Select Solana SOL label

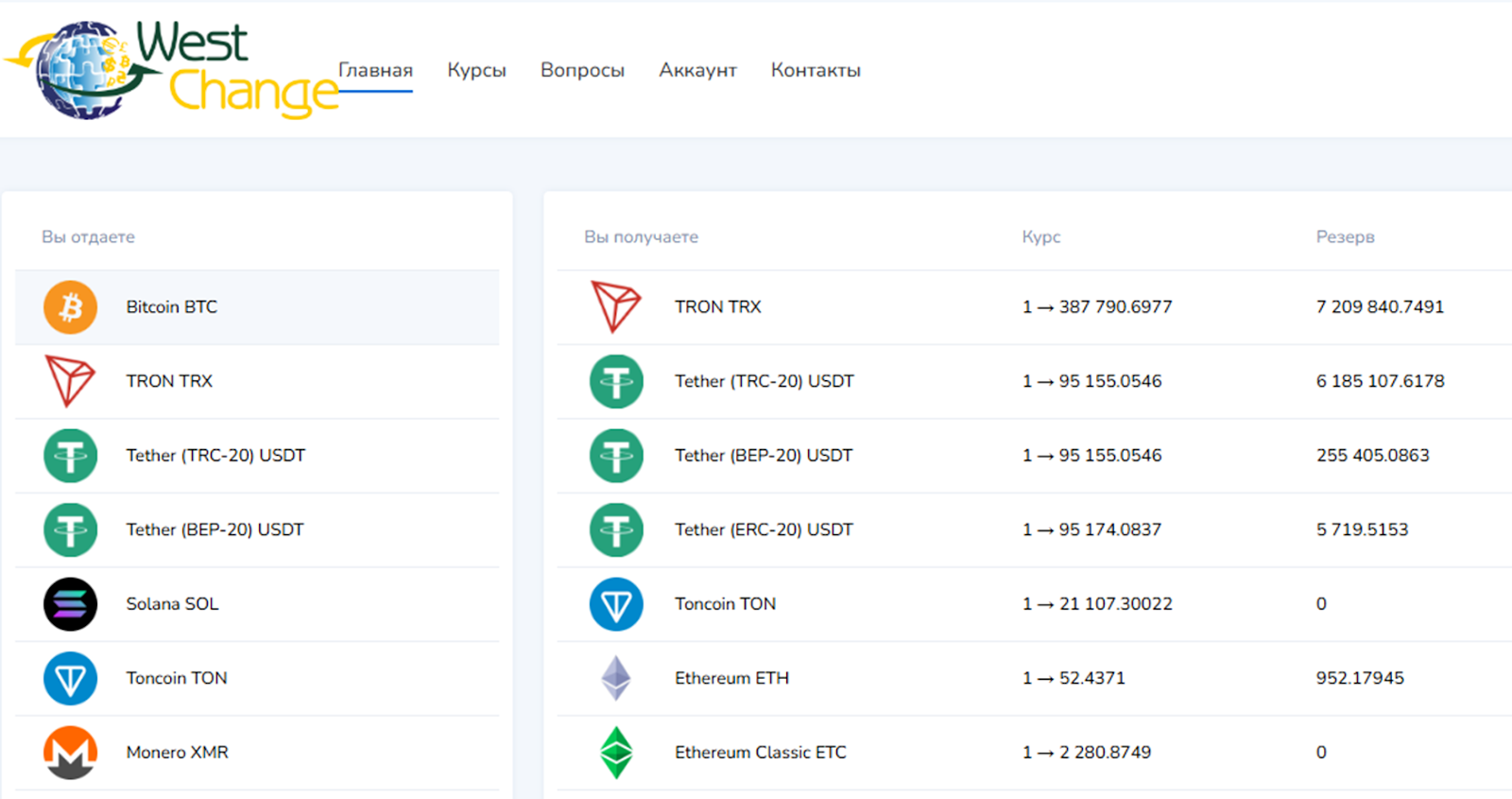[172, 604]
